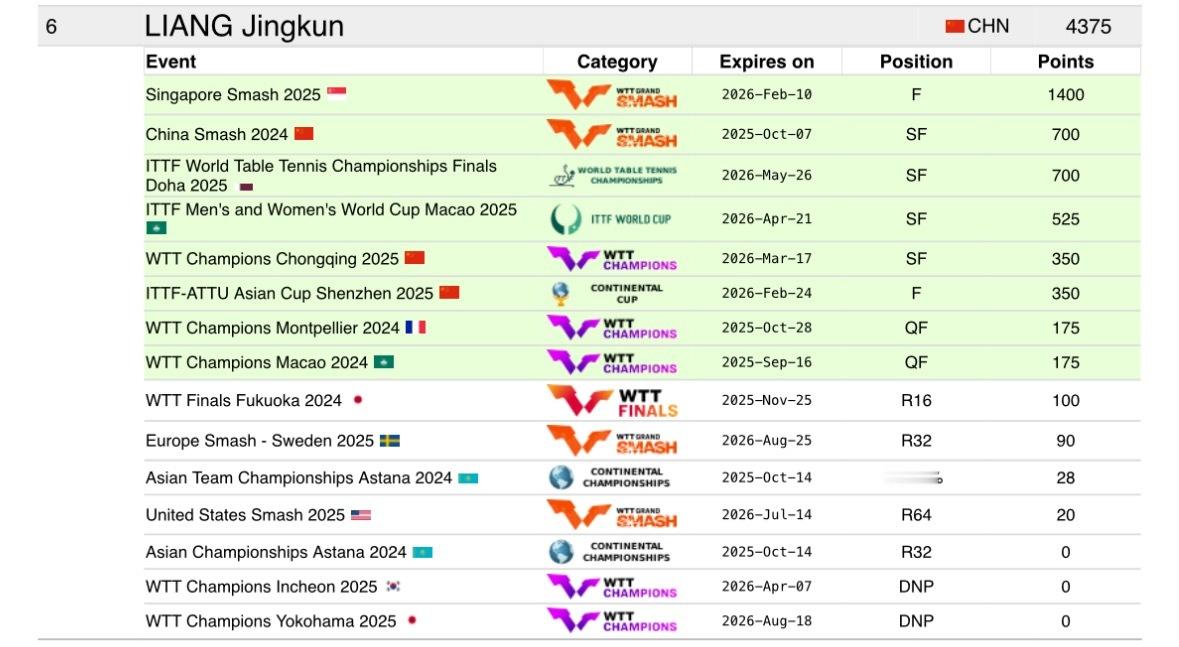Click the CHN flag beside the player name
This screenshot has width=1179, height=647.
[x=954, y=26]
